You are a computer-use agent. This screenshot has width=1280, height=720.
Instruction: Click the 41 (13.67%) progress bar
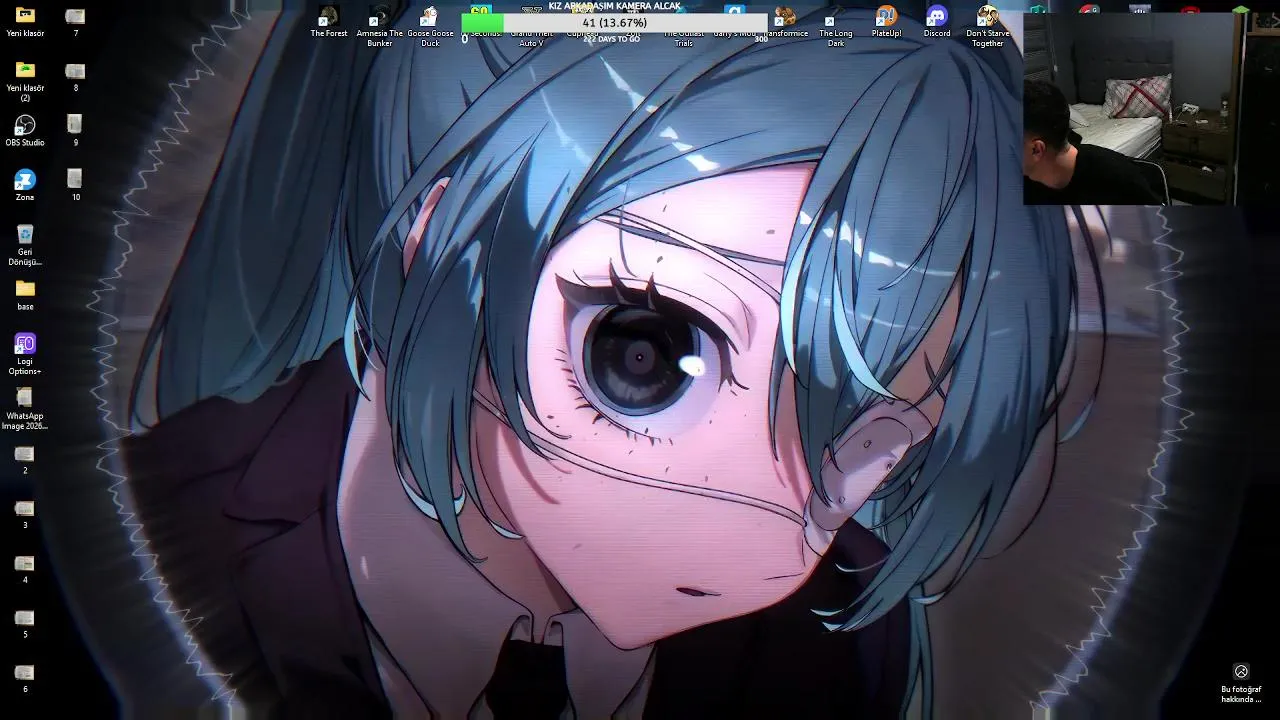click(x=614, y=23)
